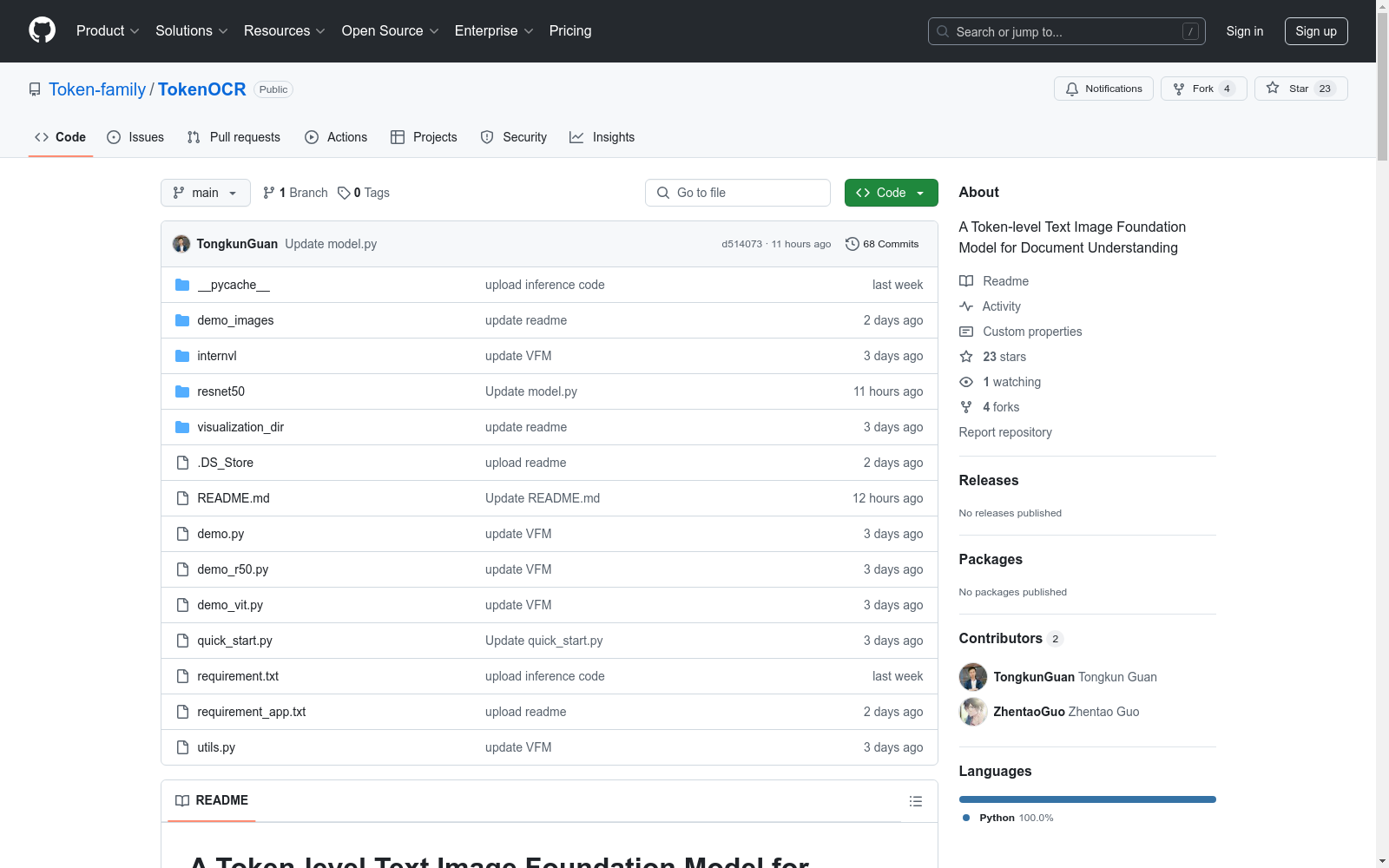Open the requirement_app.txt file
This screenshot has height=868, width=1389.
coord(252,712)
